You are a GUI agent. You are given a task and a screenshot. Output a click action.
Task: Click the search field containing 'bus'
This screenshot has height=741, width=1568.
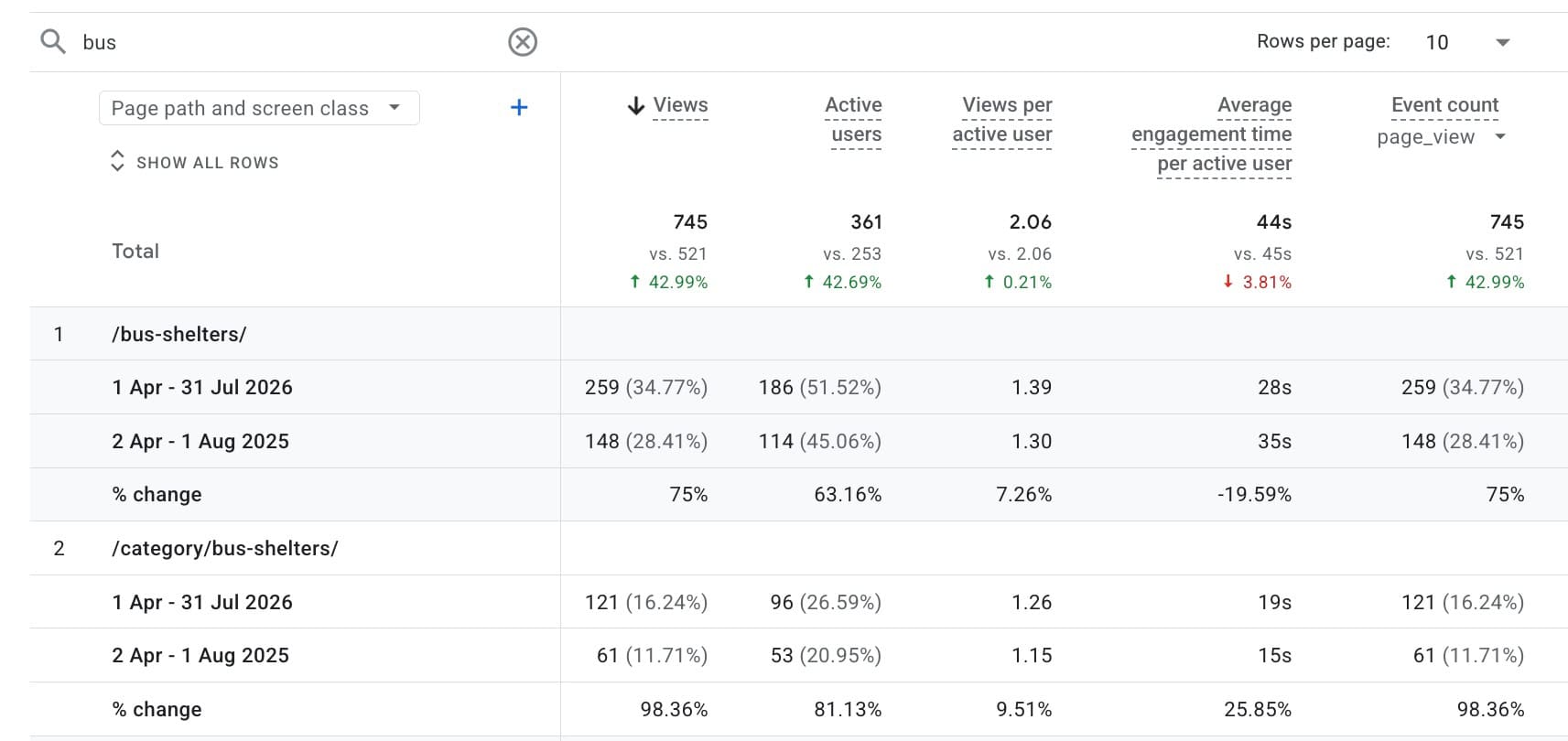pyautogui.click(x=288, y=42)
